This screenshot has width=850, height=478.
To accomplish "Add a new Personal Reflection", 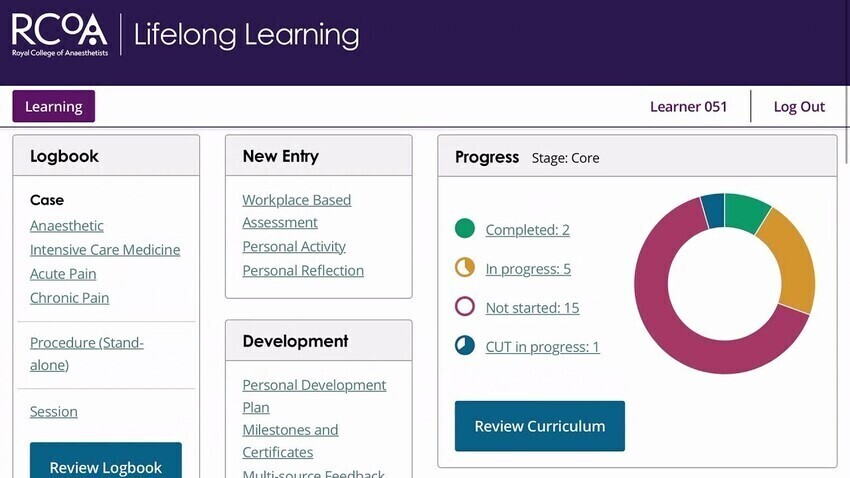I will pos(303,271).
